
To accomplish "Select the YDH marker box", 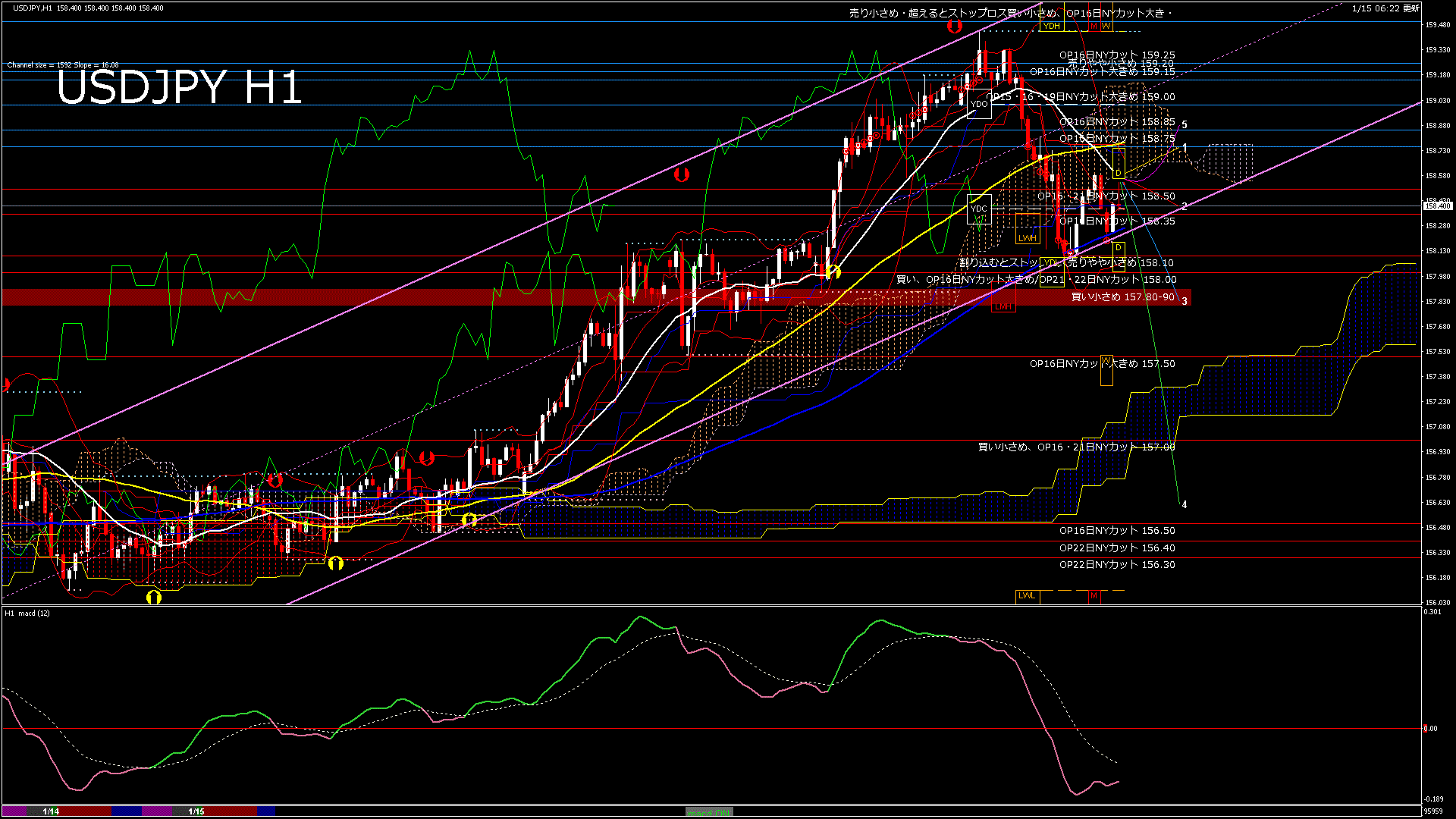I will point(1051,26).
